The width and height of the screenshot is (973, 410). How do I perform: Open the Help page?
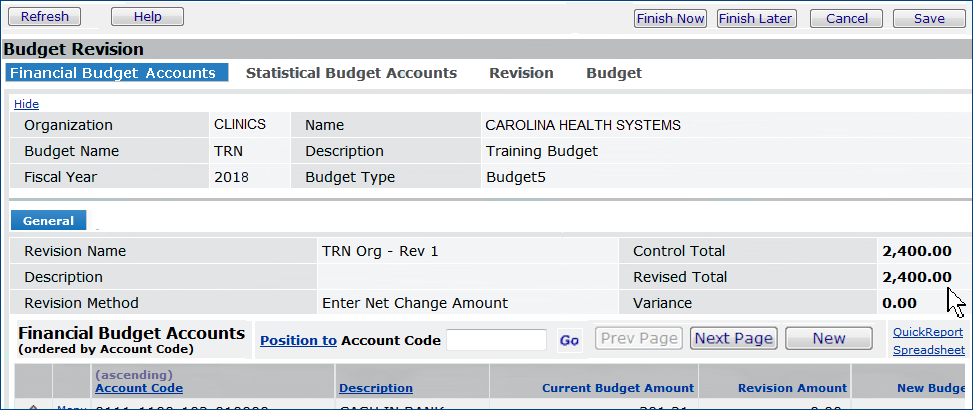pyautogui.click(x=147, y=17)
